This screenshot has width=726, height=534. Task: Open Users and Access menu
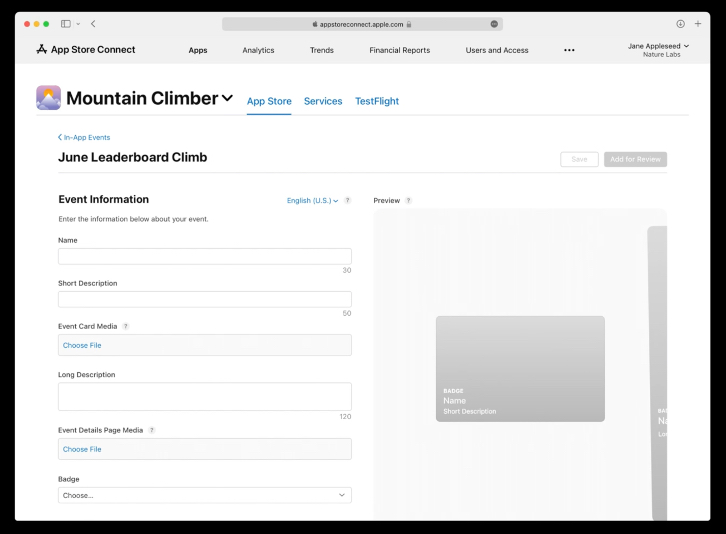(497, 50)
